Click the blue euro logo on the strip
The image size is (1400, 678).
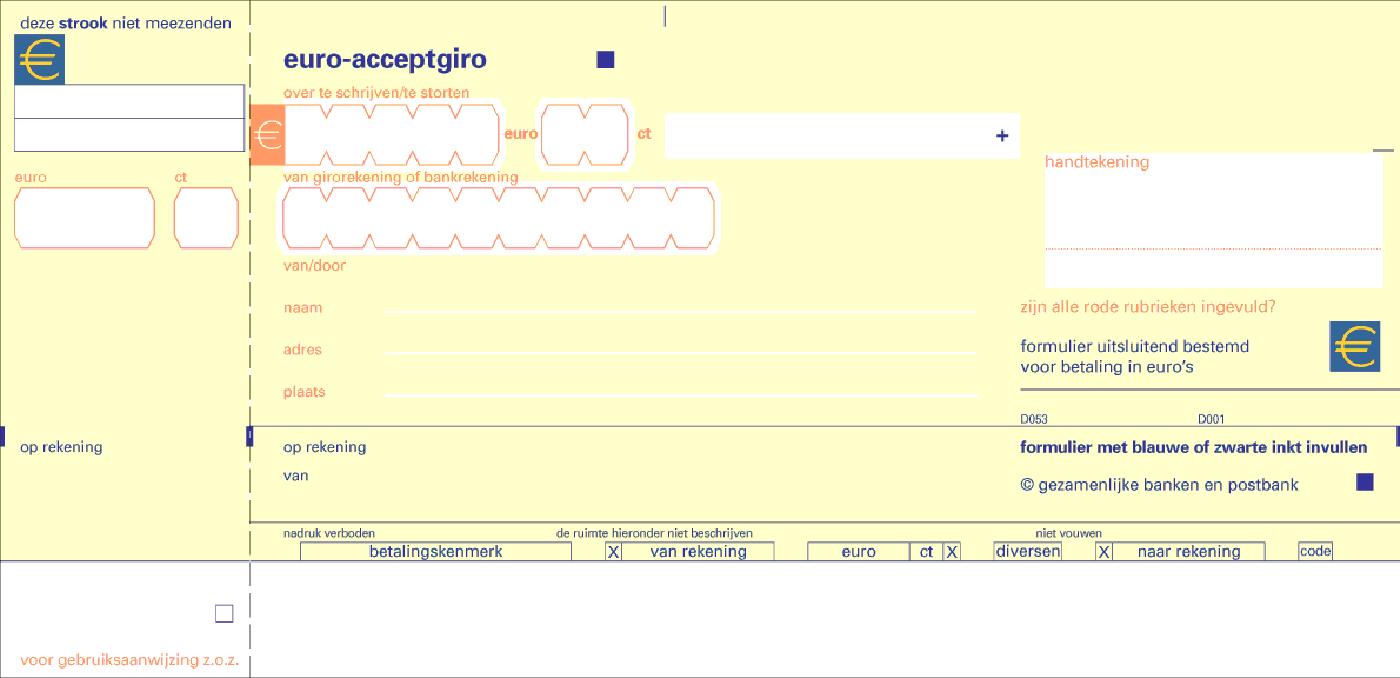click(x=39, y=59)
